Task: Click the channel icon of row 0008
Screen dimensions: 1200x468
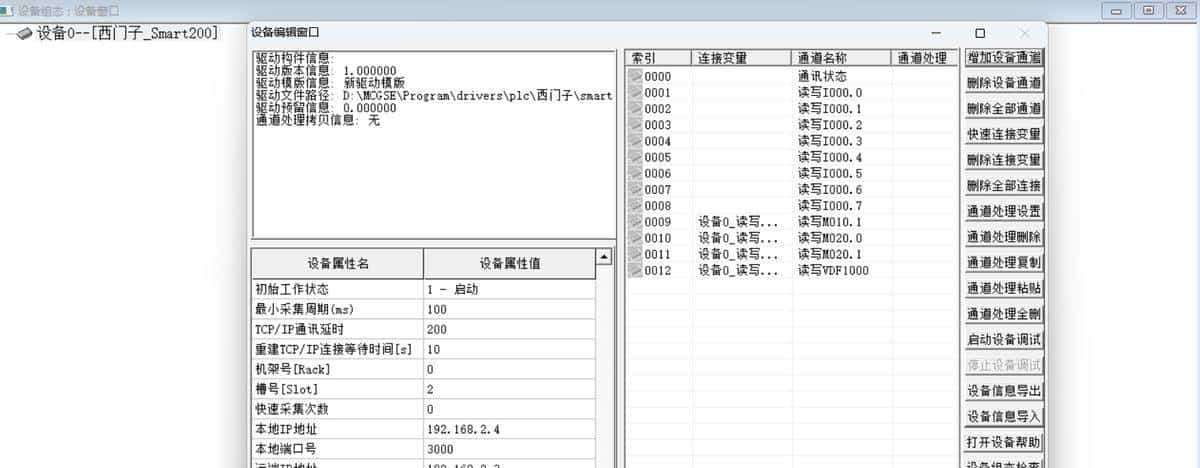Action: 634,205
